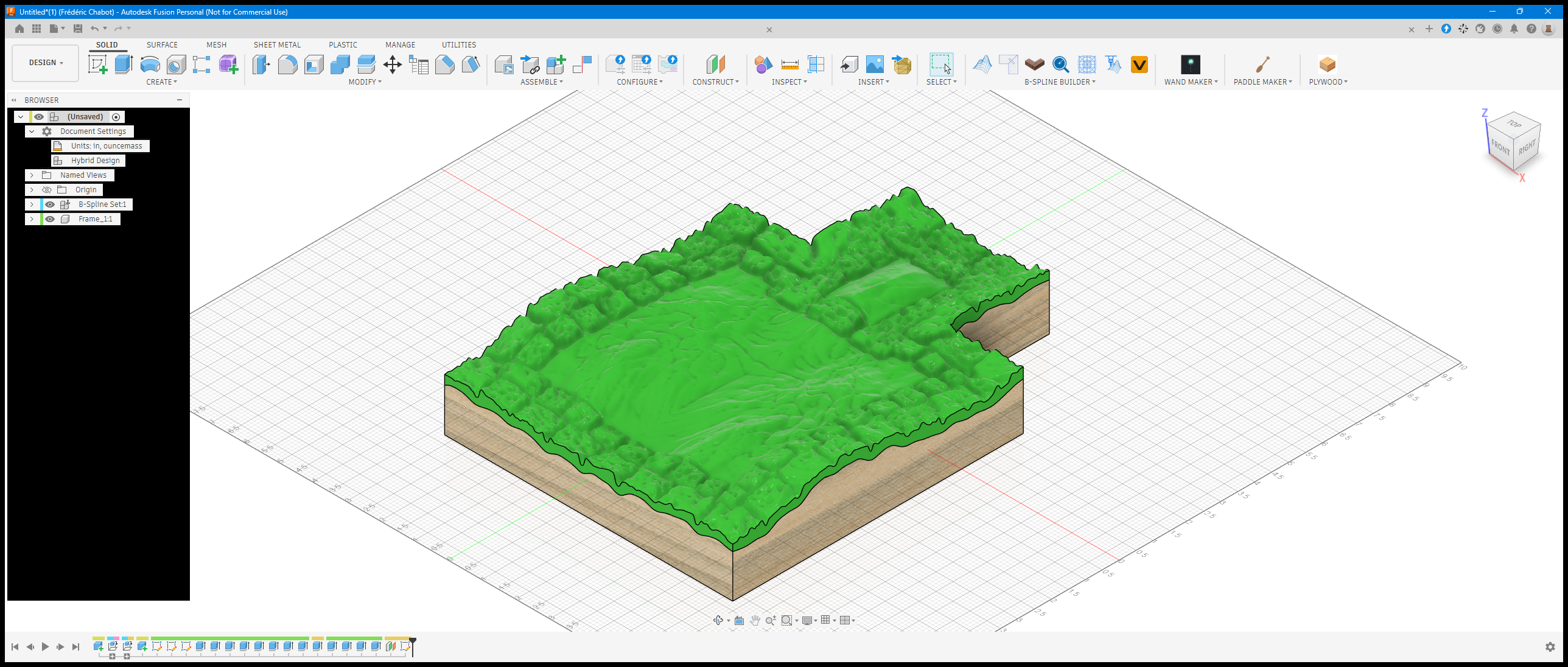
Task: Click the timeline end marker
Action: (x=413, y=646)
